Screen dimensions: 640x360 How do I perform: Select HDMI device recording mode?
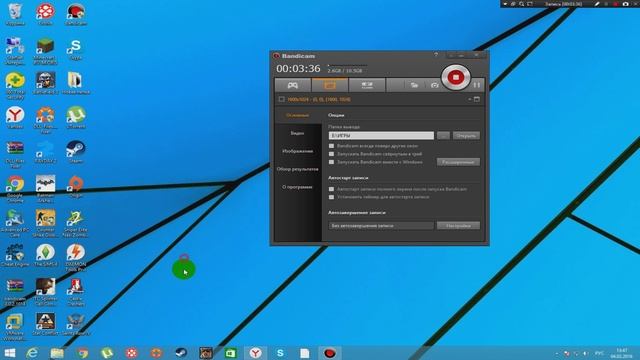pyautogui.click(x=367, y=85)
